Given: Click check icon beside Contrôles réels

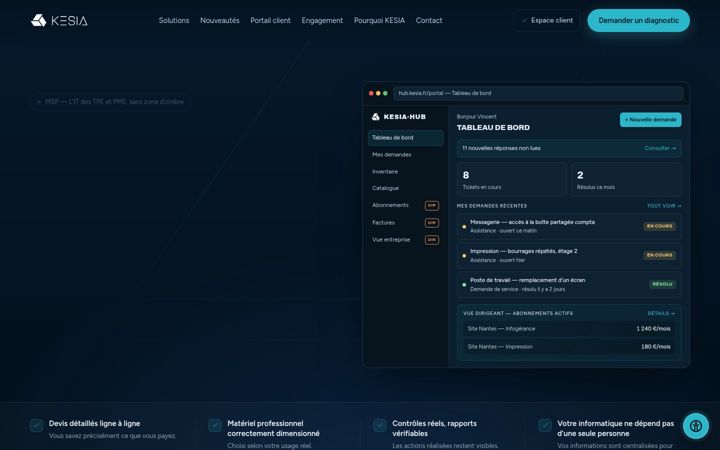Looking at the screenshot, I should click(x=380, y=425).
